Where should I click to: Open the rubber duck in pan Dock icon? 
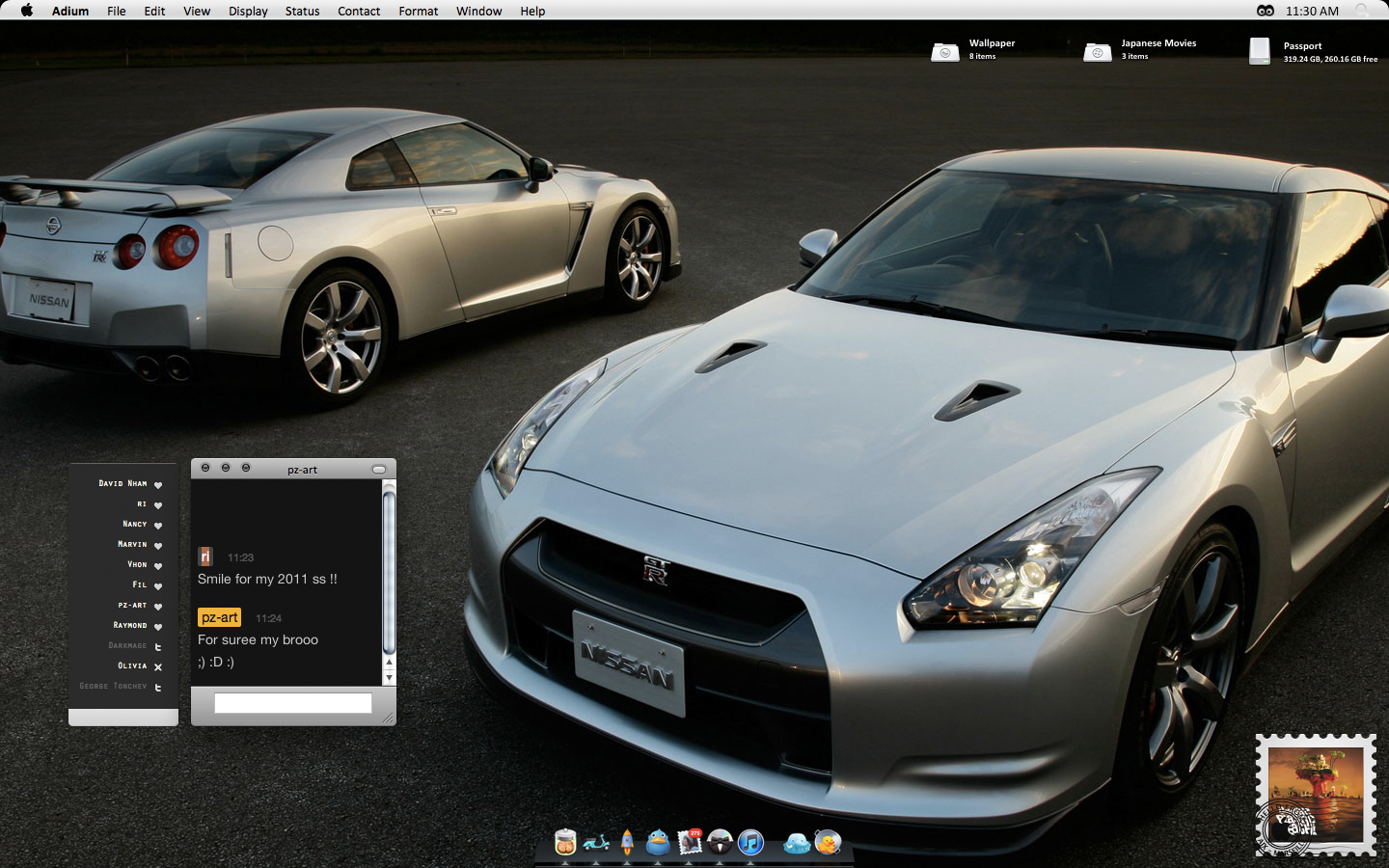pyautogui.click(x=828, y=843)
